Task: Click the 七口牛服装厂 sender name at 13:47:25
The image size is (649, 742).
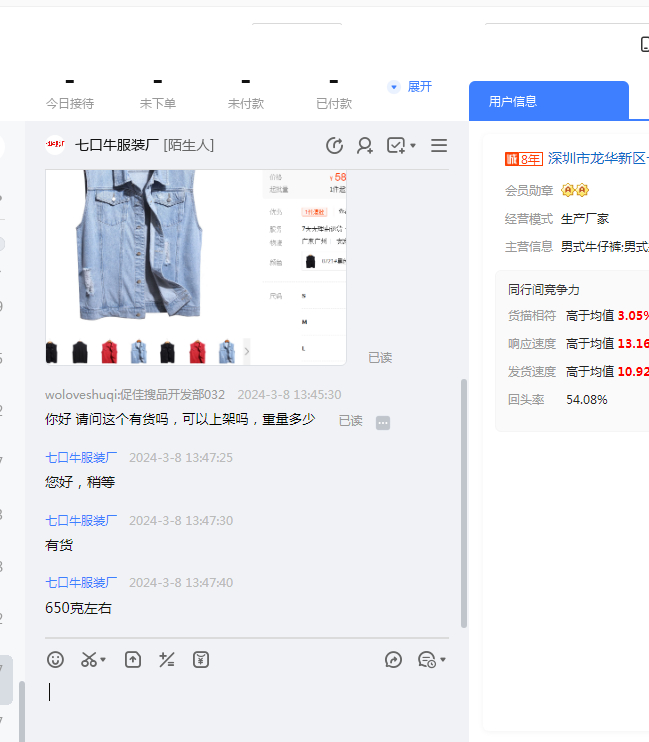Action: pyautogui.click(x=81, y=458)
